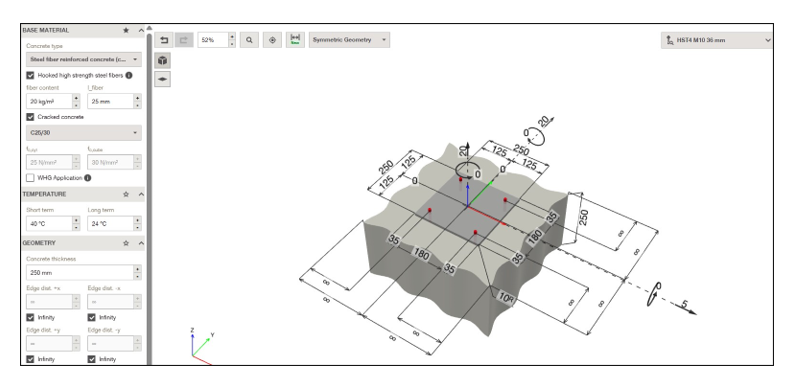The width and height of the screenshot is (790, 377).
Task: Click the Long term 24 °C field
Action: coord(110,224)
